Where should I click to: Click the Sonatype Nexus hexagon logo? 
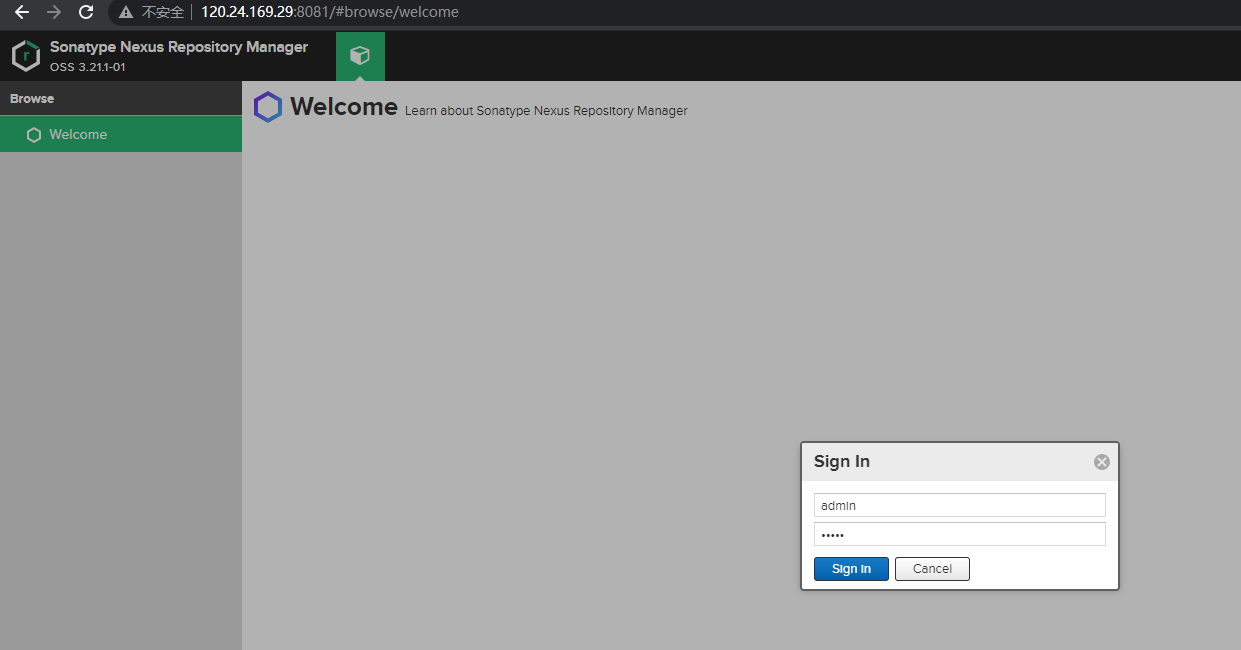26,56
